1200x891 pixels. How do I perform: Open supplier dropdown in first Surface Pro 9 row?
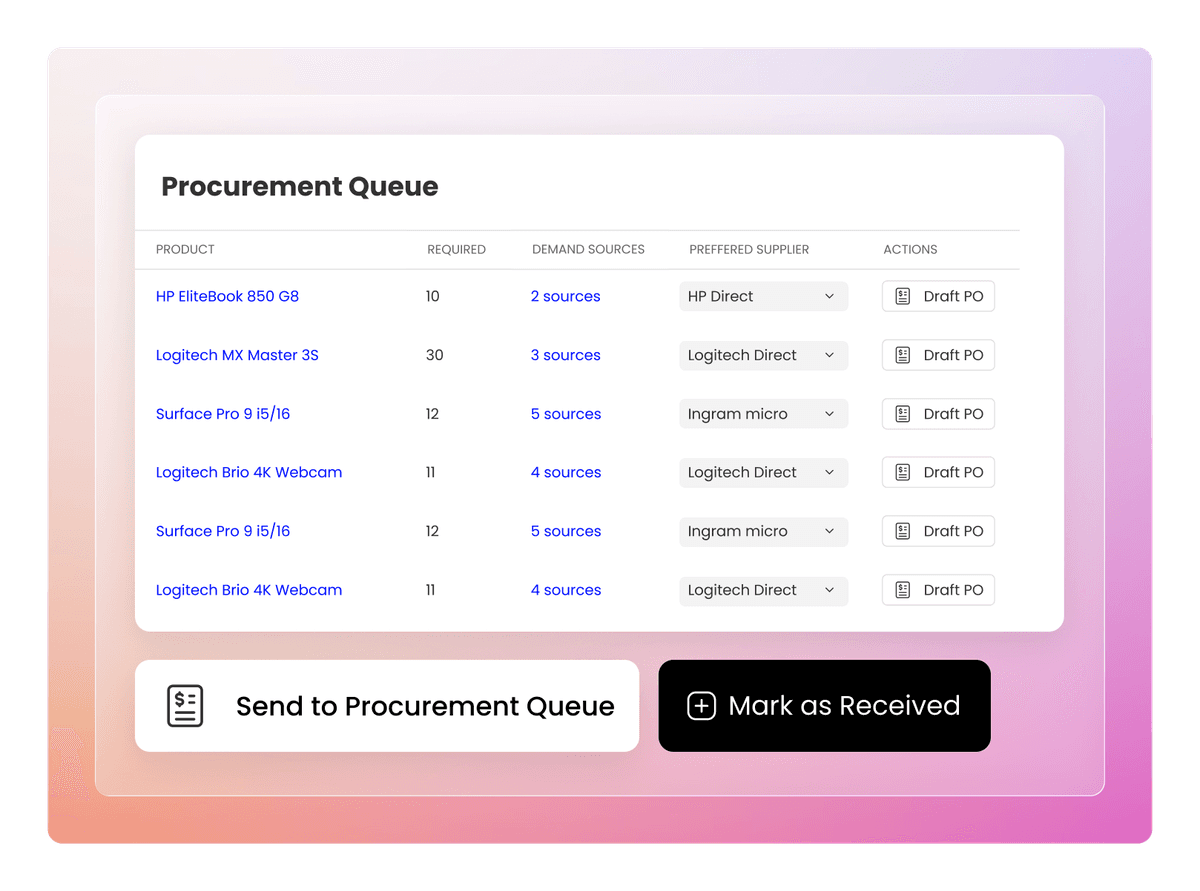[x=763, y=414]
